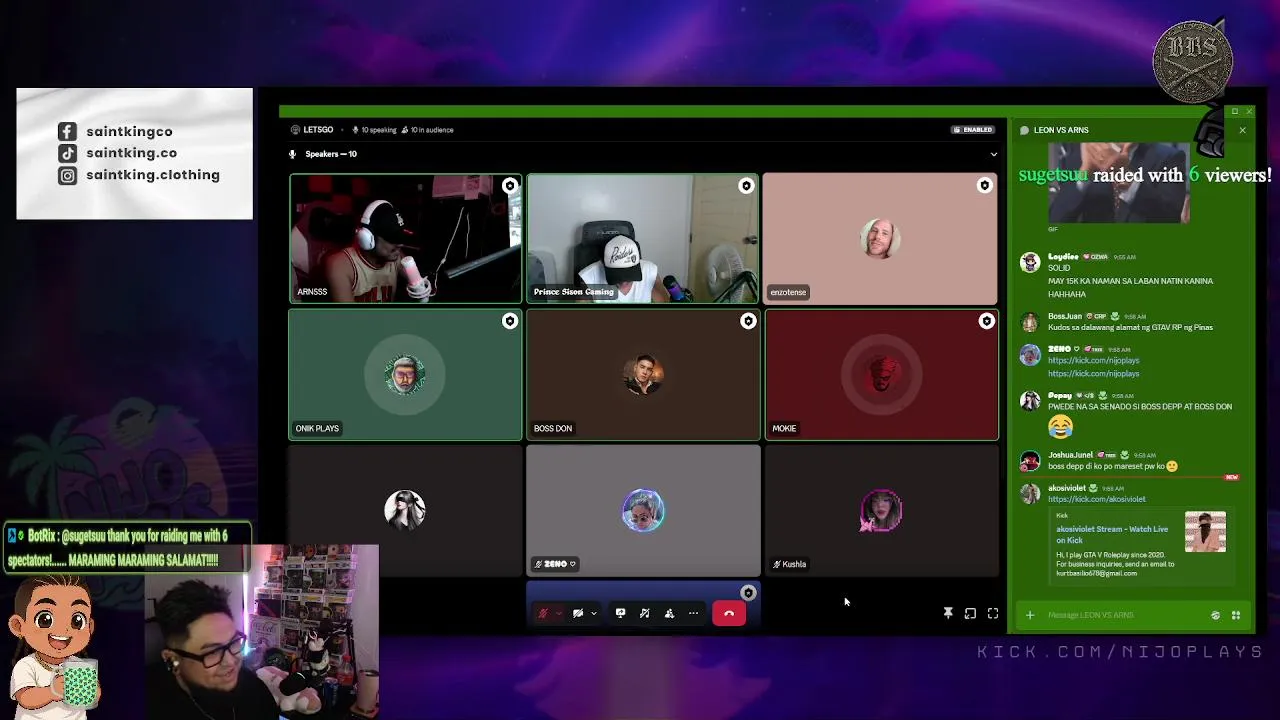Toggle the camera on/off button
1280x720 pixels.
(578, 613)
